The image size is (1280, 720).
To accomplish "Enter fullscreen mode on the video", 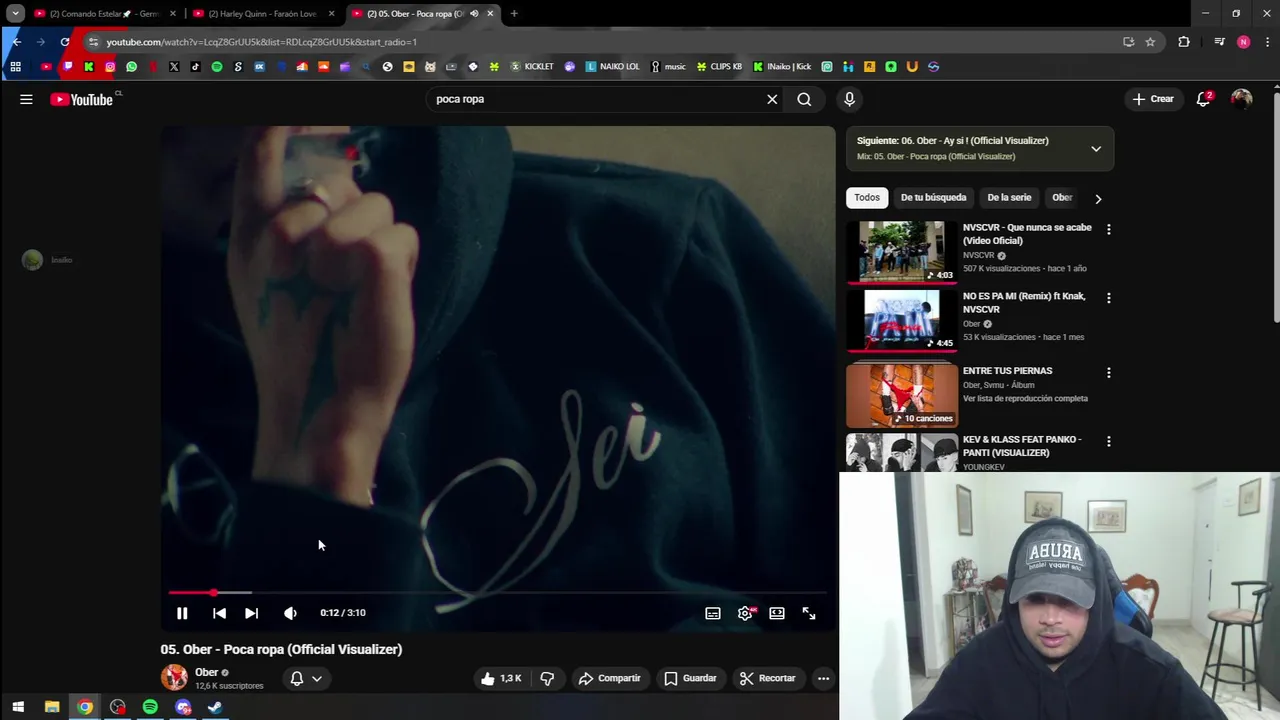I will [809, 613].
